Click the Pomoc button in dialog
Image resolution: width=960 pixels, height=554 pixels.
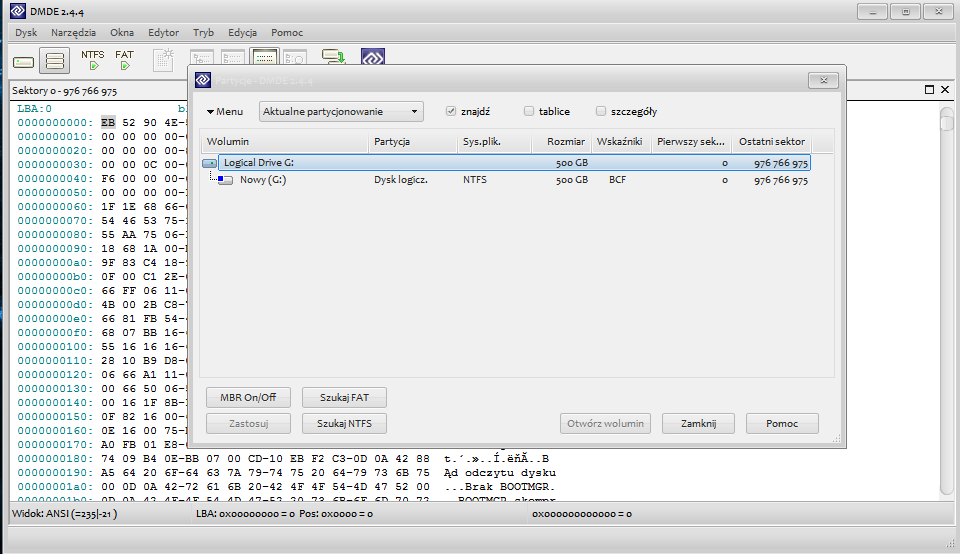782,423
